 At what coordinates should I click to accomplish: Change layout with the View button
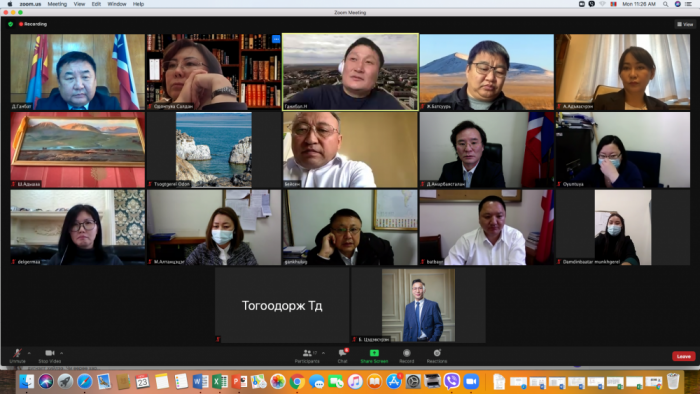[685, 24]
